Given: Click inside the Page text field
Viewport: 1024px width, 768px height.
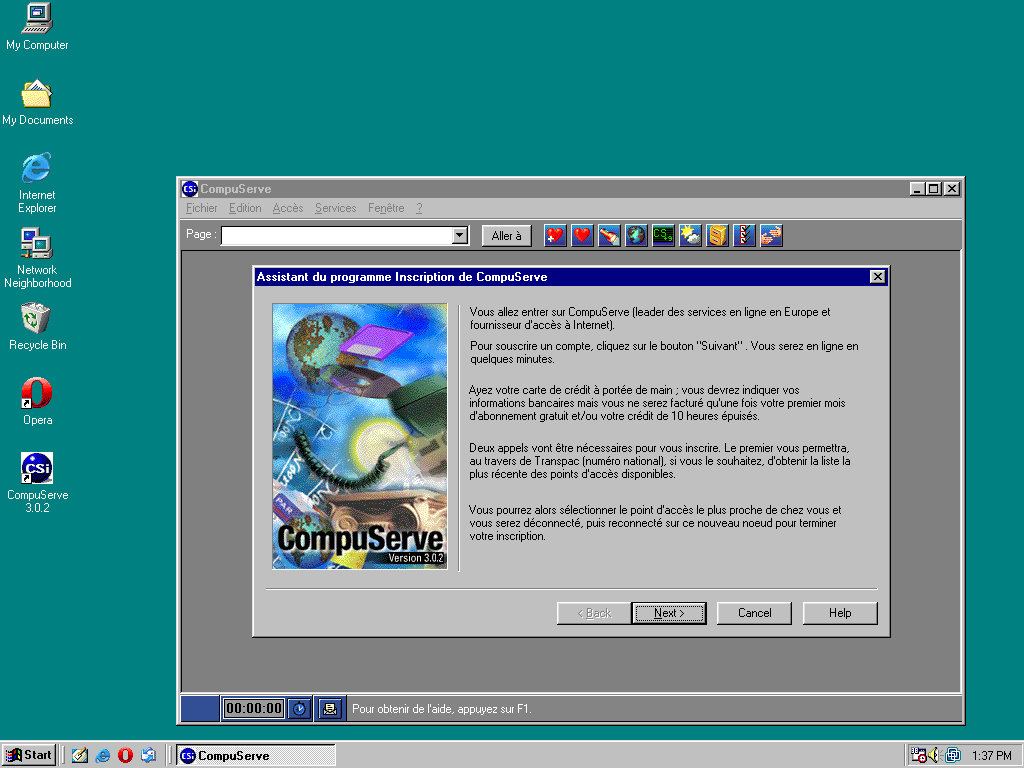Looking at the screenshot, I should coord(337,235).
